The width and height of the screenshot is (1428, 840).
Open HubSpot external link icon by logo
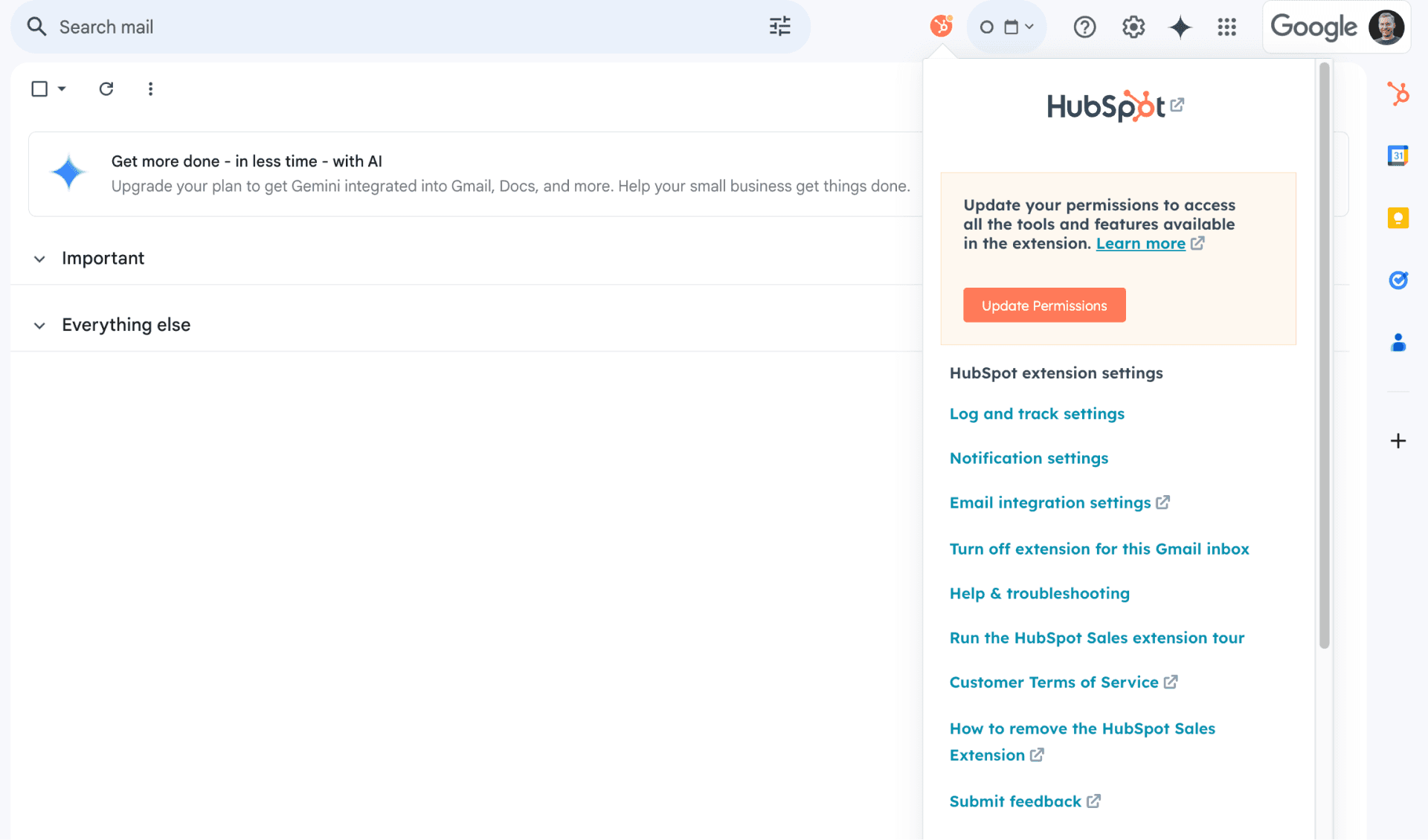click(x=1177, y=105)
